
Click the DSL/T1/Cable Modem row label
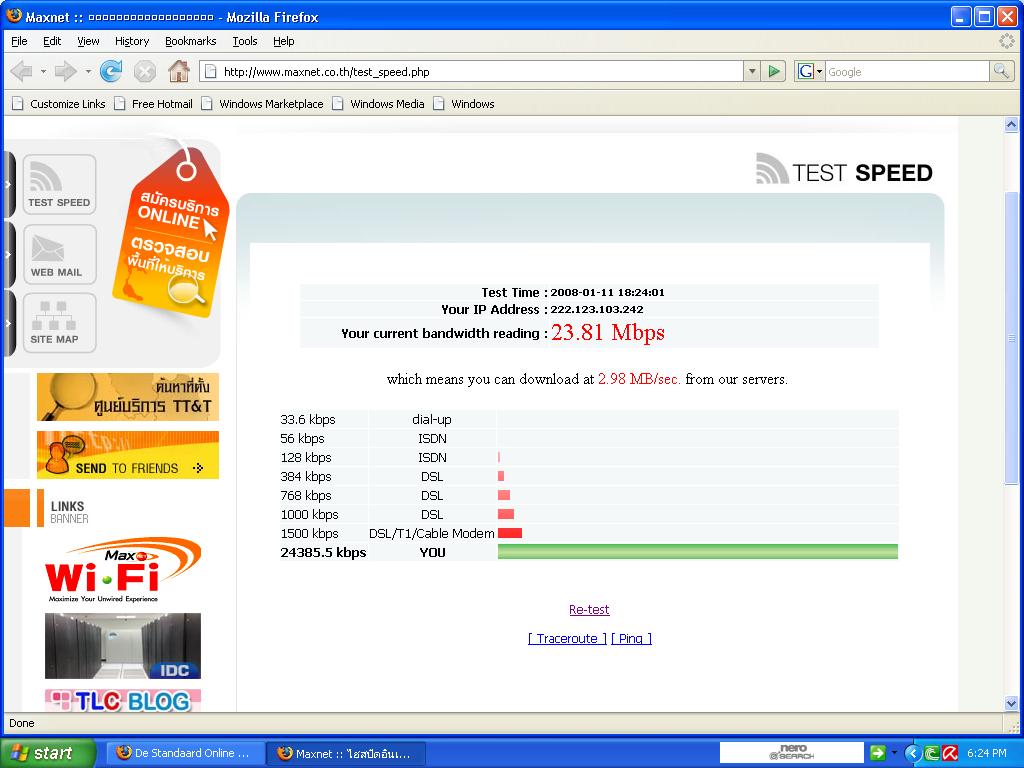click(x=432, y=534)
